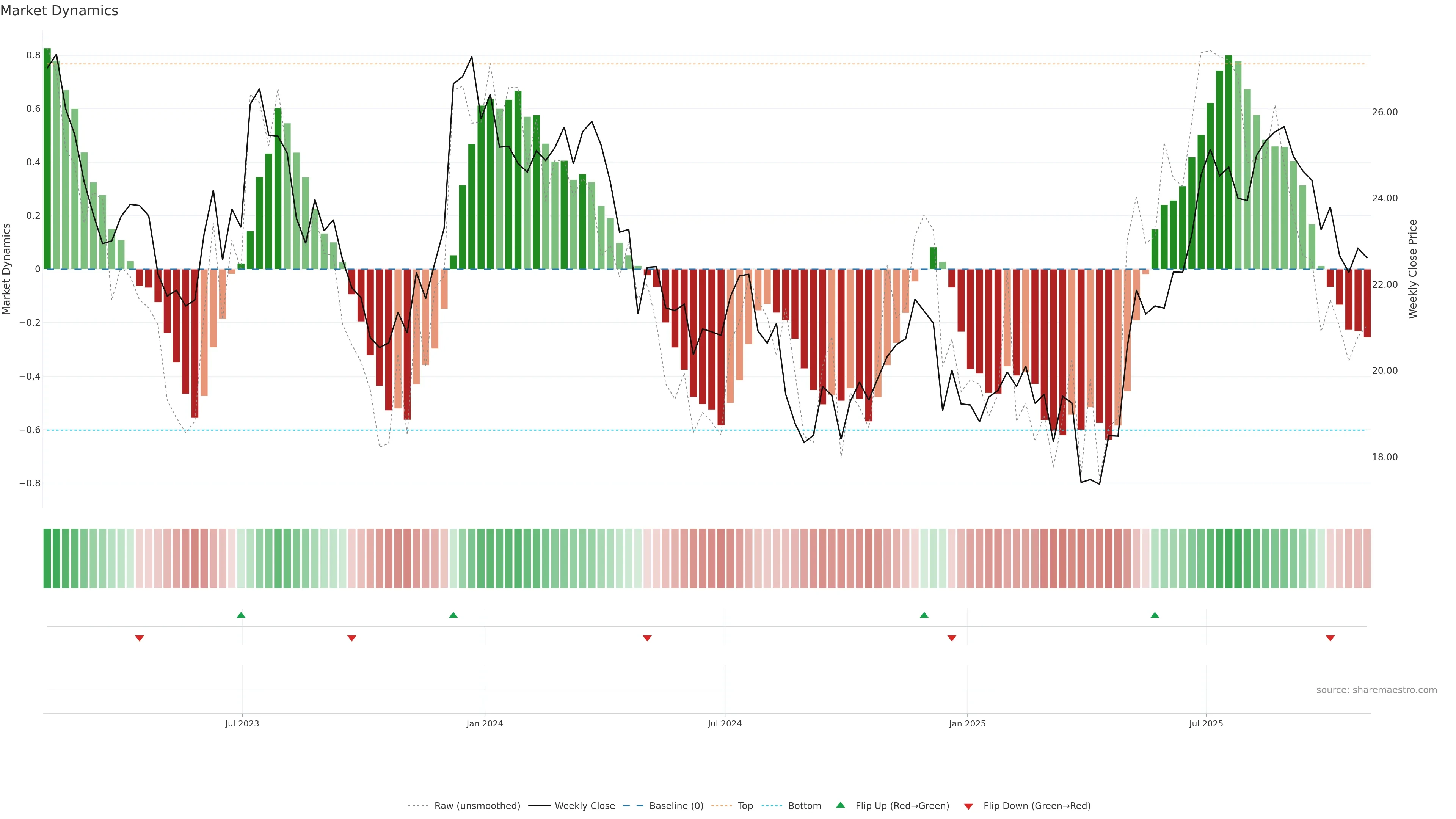
Task: Toggle the Bottom legend entry
Action: point(804,806)
